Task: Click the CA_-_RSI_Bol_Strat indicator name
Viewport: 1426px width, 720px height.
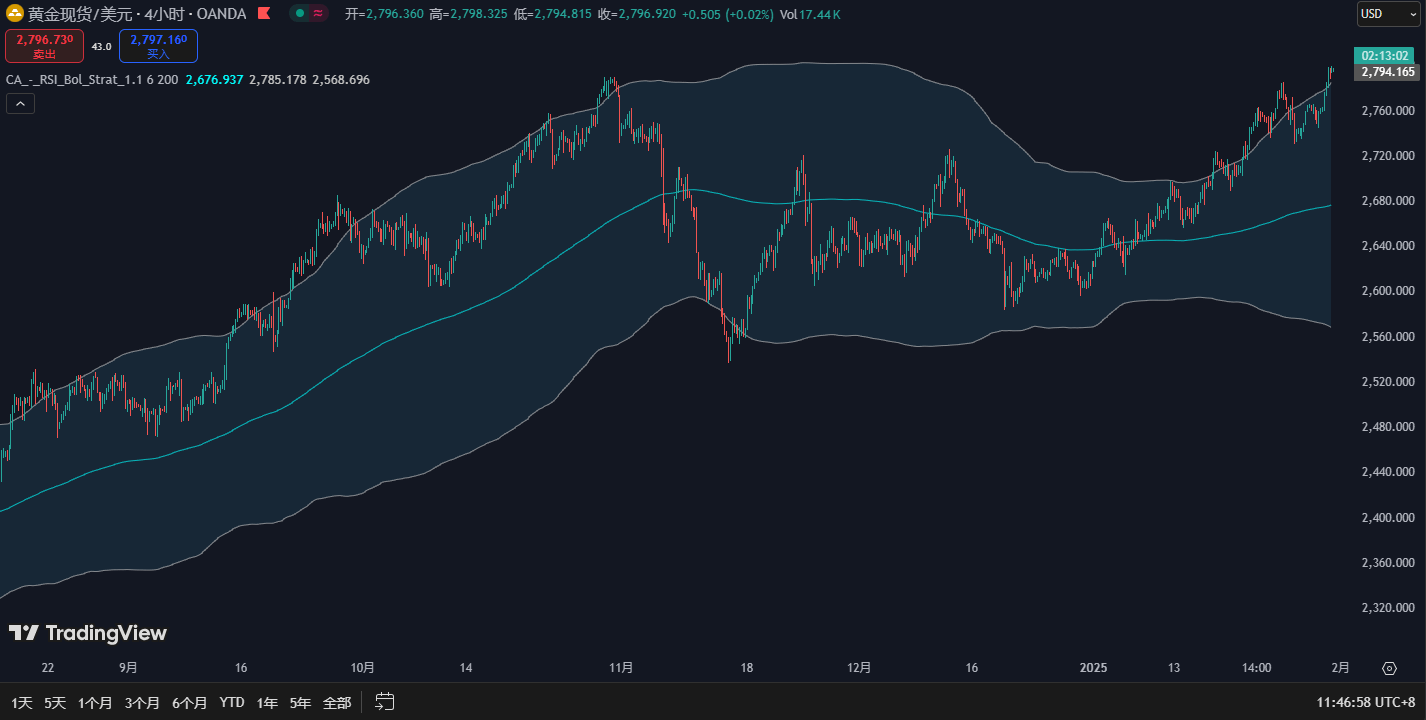Action: (91, 79)
